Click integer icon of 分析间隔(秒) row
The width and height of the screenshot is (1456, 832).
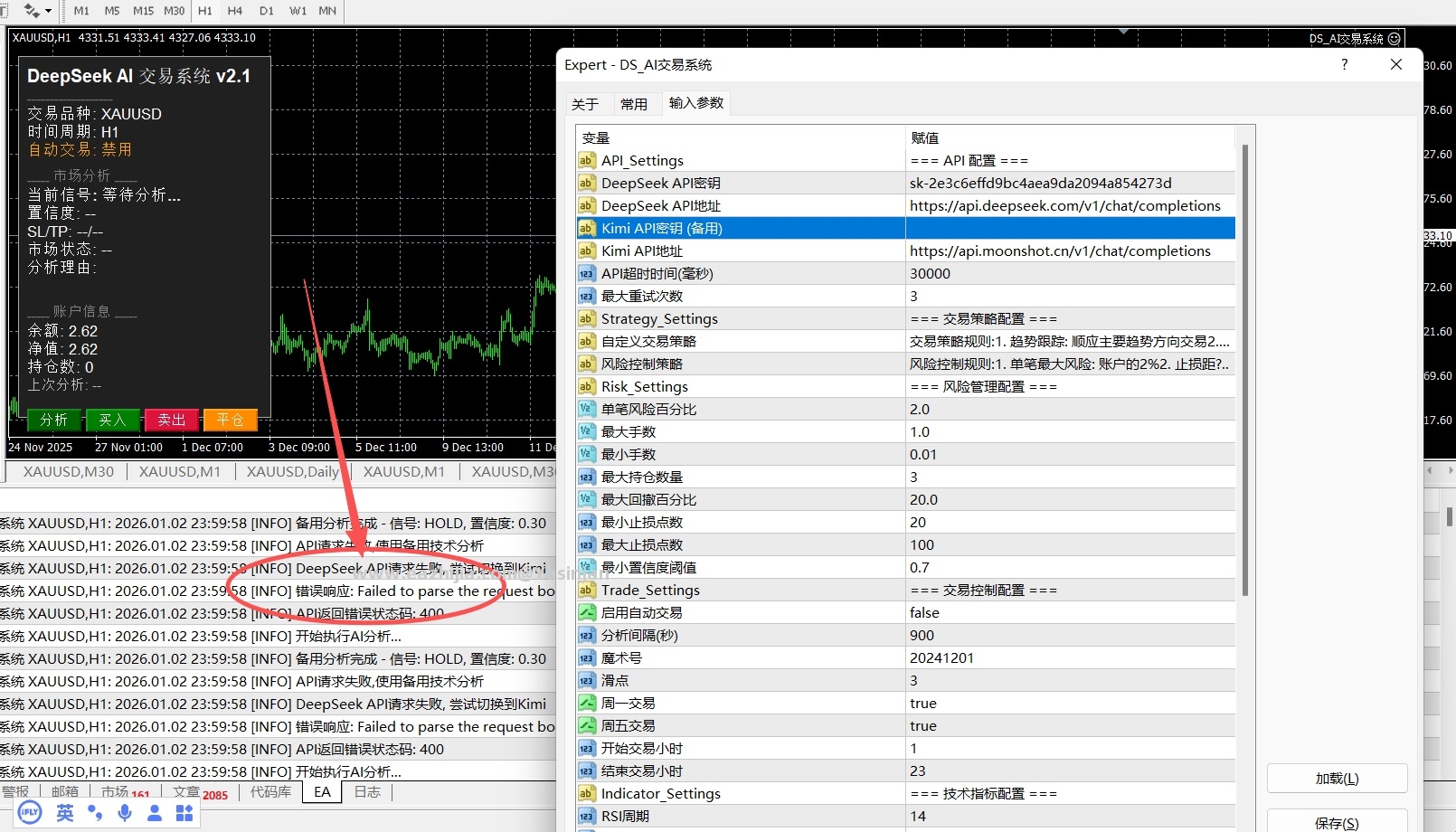(587, 635)
